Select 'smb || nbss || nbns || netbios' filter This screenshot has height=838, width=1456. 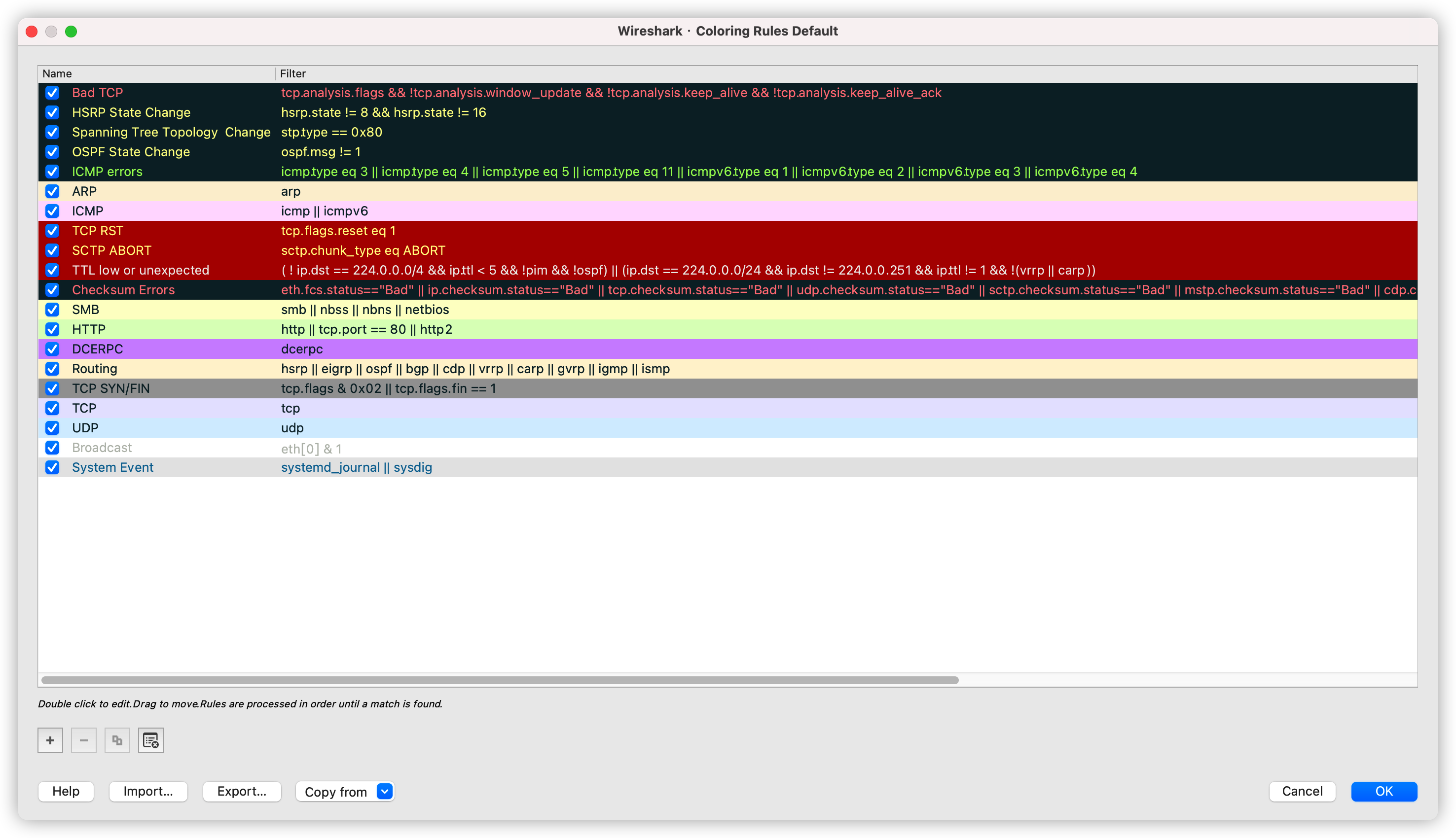coord(365,310)
